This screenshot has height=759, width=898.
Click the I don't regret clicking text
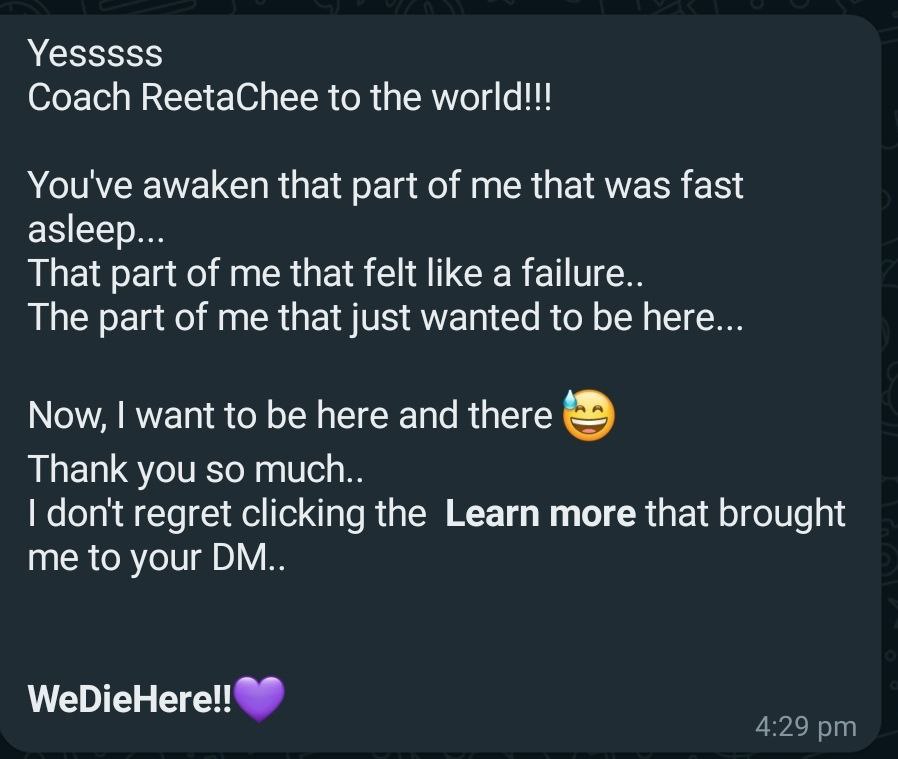click(x=227, y=514)
